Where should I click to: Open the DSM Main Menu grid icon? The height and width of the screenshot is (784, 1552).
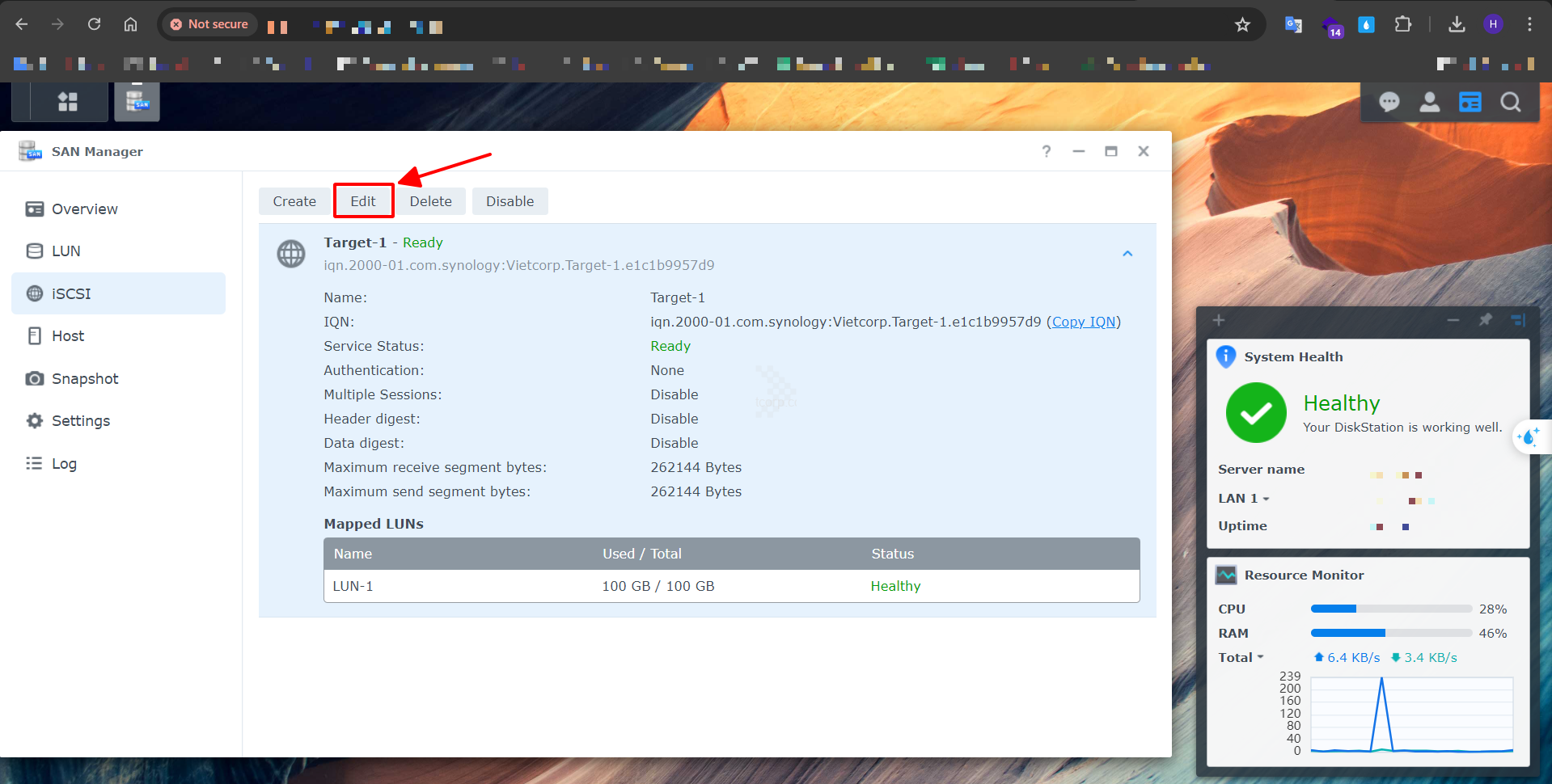coord(68,102)
